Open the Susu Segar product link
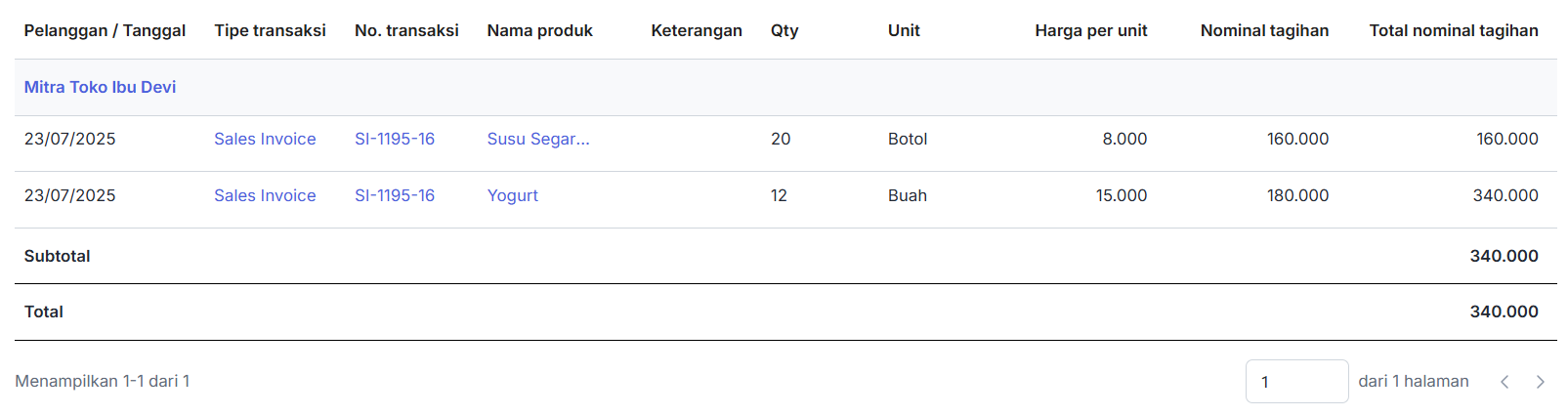Viewport: 1568px width, 416px height. [538, 139]
